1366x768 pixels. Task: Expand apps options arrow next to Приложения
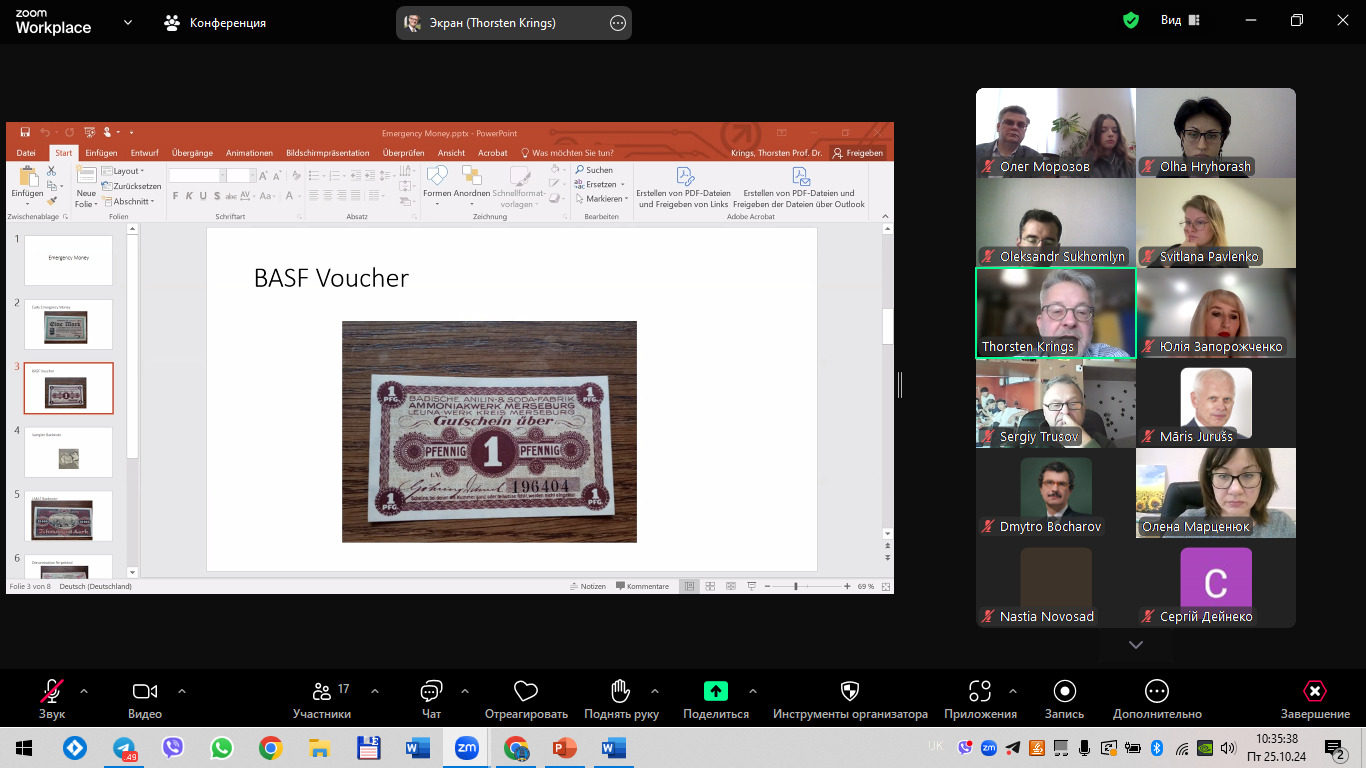[1012, 690]
